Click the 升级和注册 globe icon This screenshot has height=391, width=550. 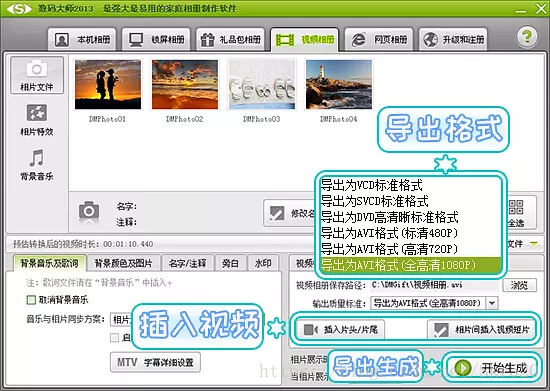point(430,40)
